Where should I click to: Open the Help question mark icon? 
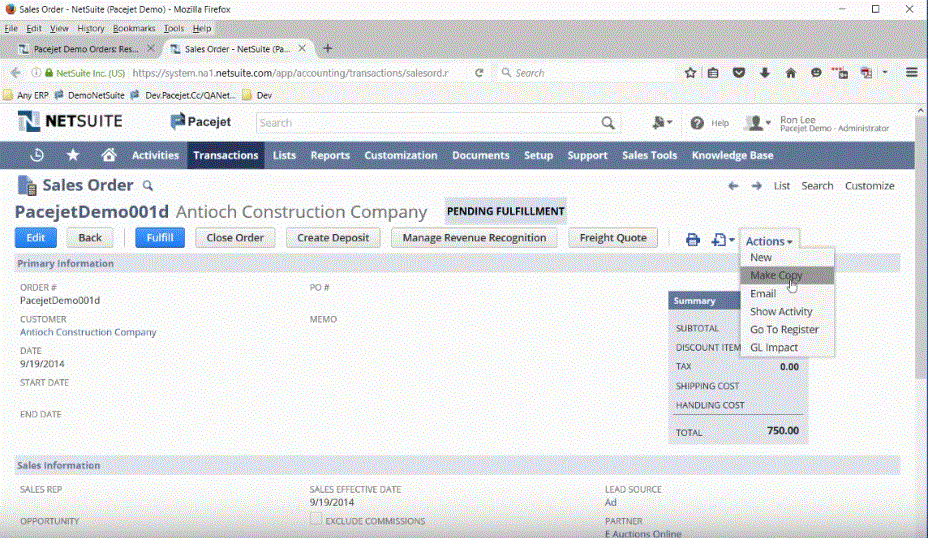(x=697, y=123)
